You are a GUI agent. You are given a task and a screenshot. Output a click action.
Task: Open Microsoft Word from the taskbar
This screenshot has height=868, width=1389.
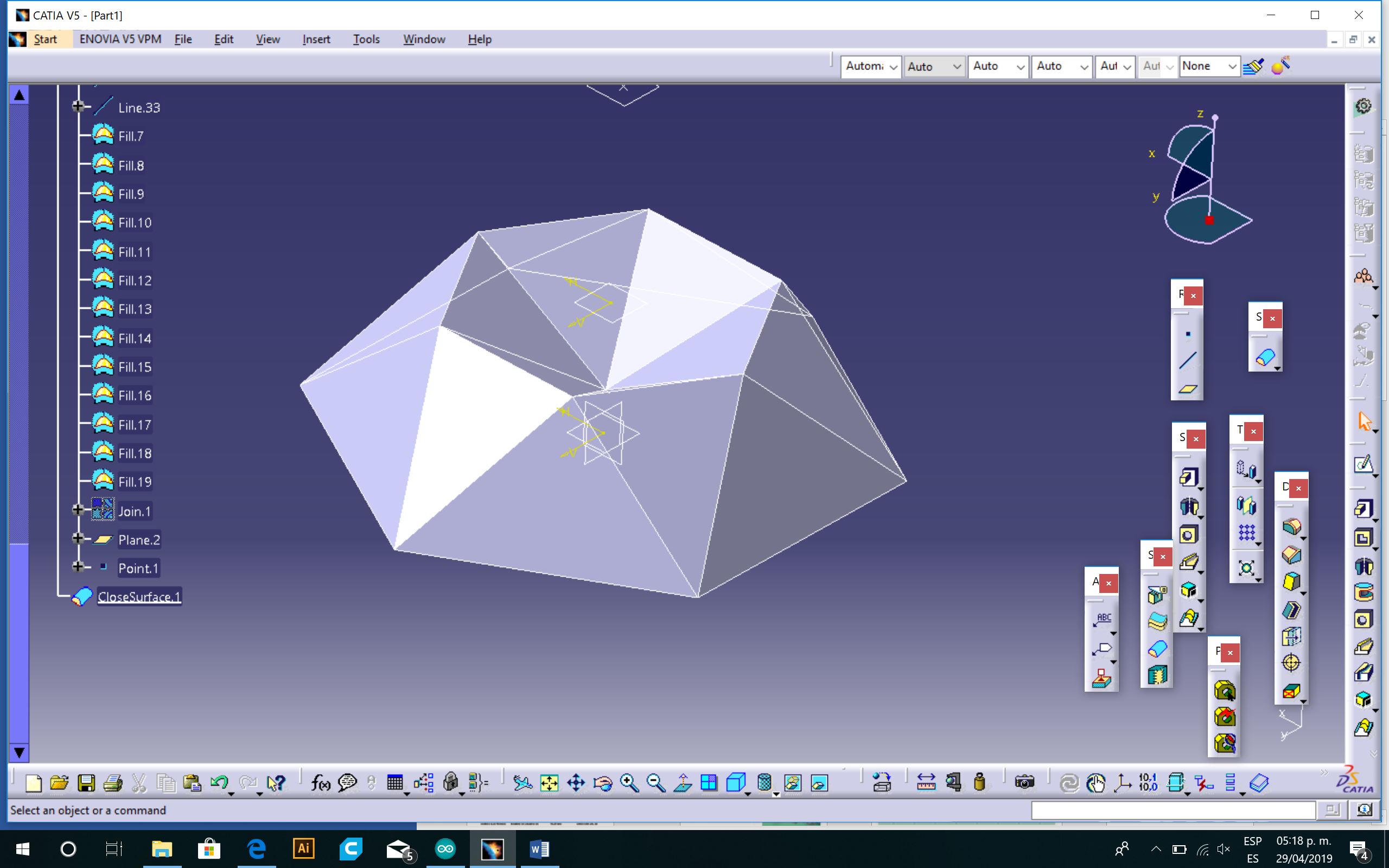click(539, 848)
